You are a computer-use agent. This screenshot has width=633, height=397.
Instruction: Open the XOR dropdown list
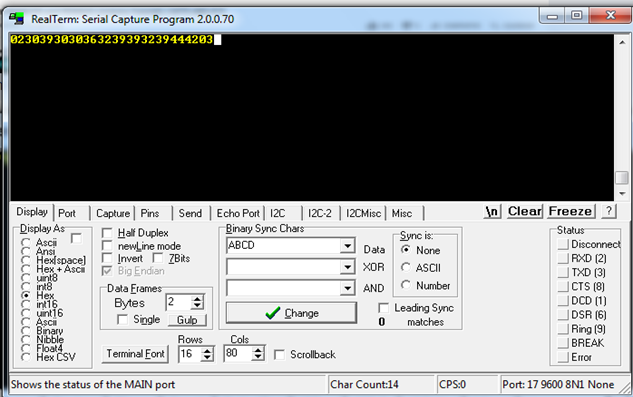click(347, 267)
